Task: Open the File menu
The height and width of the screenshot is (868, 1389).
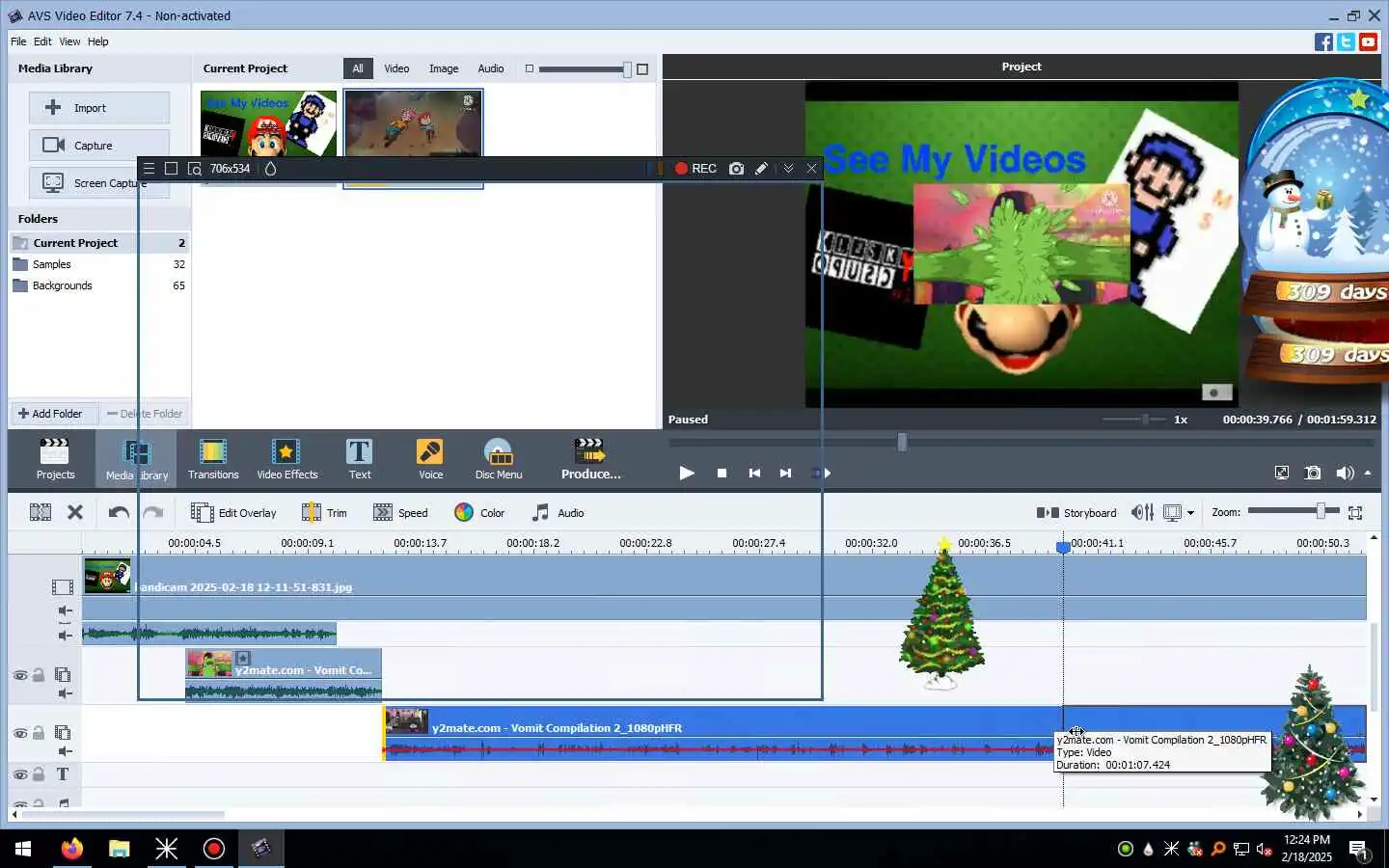Action: click(18, 41)
